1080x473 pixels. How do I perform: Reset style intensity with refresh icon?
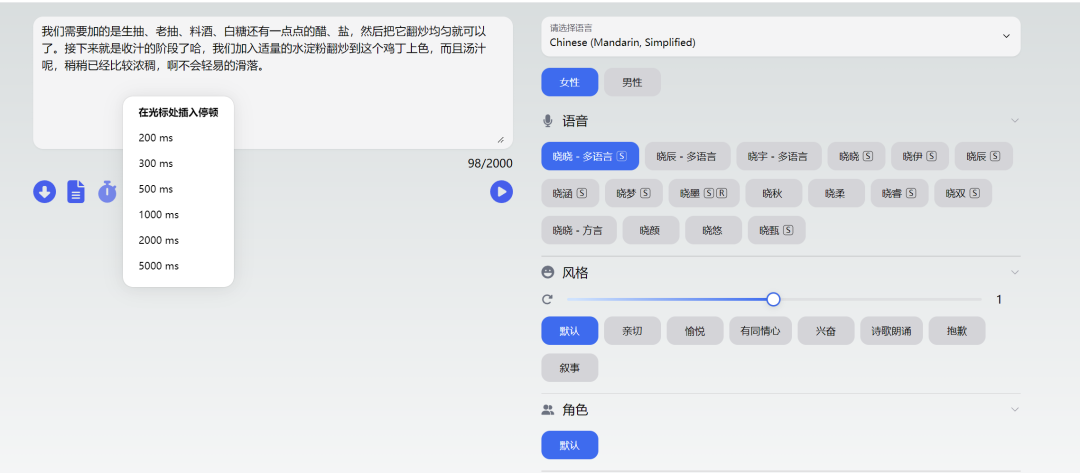(548, 299)
